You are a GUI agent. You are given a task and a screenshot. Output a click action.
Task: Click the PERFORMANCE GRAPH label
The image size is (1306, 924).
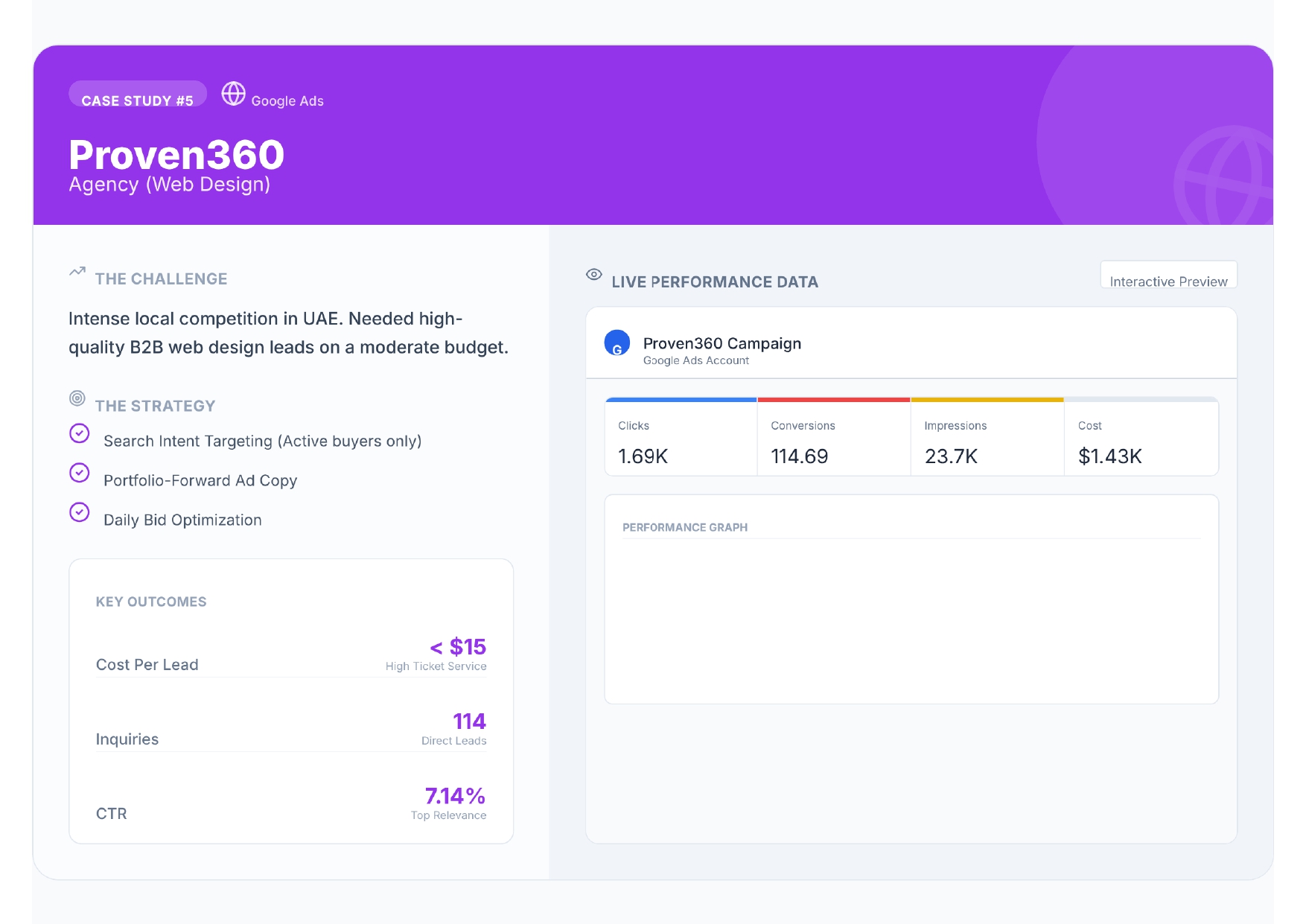point(685,527)
